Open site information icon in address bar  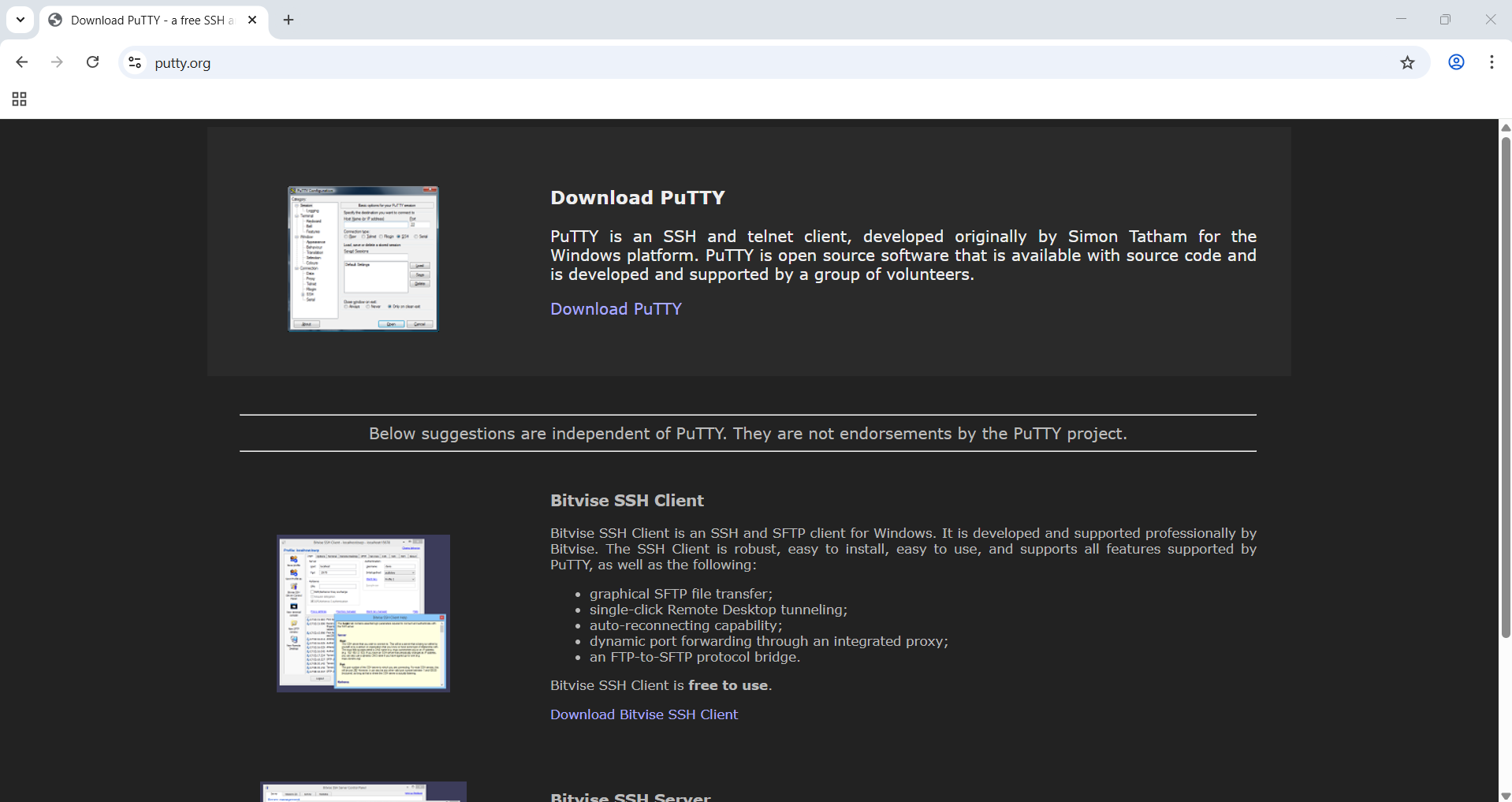point(135,62)
